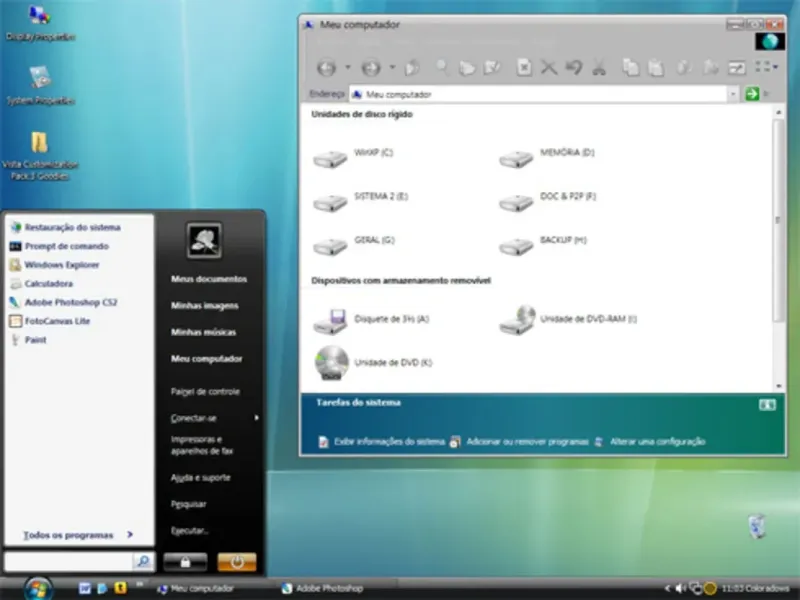Select the MEMÓRIA (D:) drive

(x=547, y=157)
